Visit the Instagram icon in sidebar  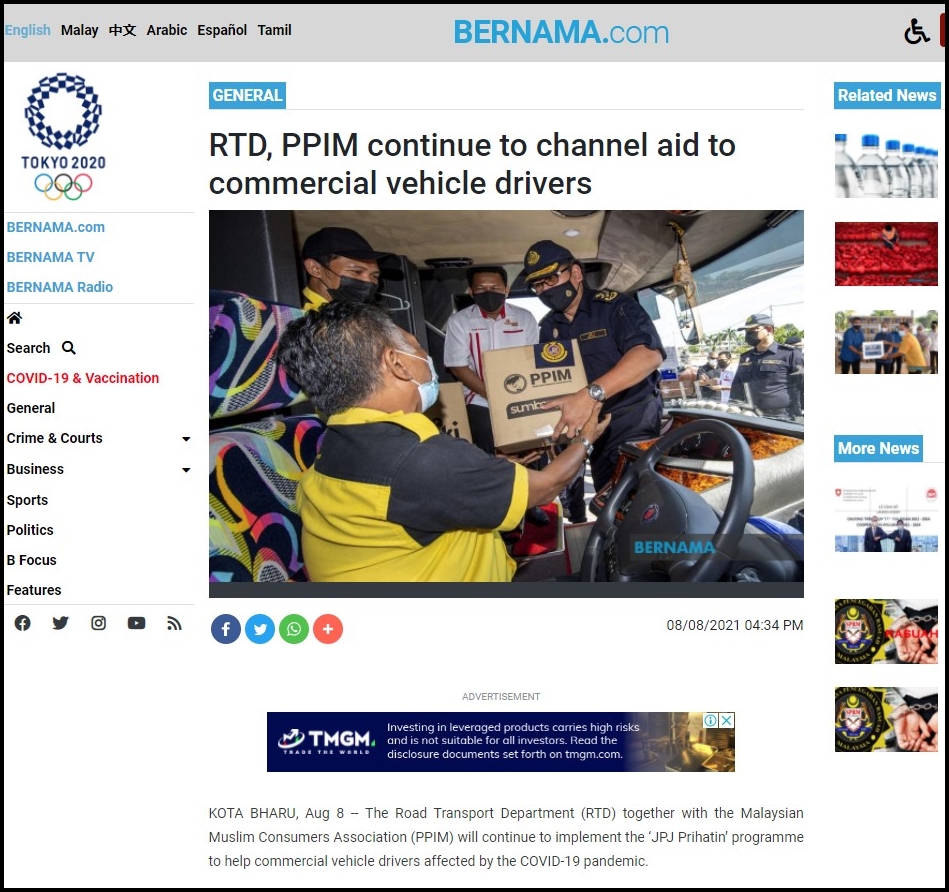point(99,623)
